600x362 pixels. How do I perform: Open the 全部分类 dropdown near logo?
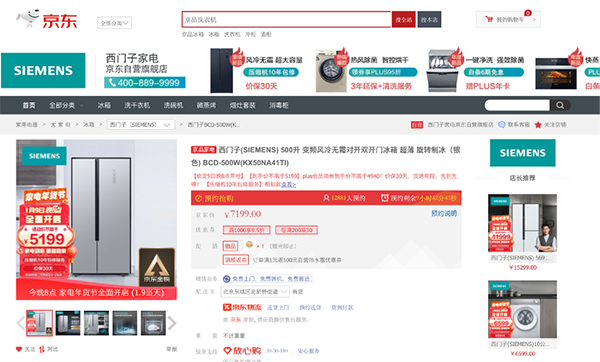114,23
